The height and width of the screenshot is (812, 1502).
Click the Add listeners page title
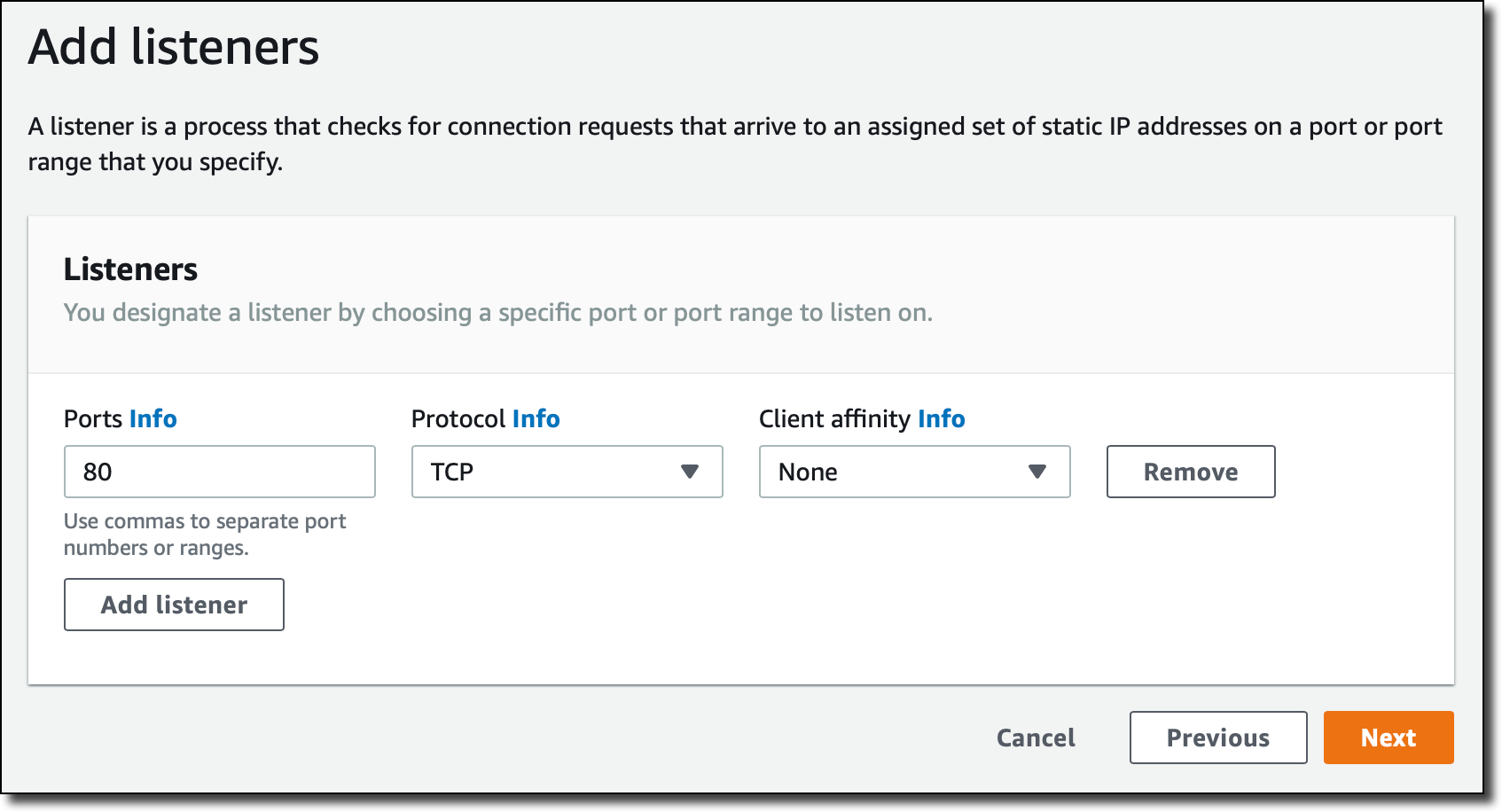174,47
